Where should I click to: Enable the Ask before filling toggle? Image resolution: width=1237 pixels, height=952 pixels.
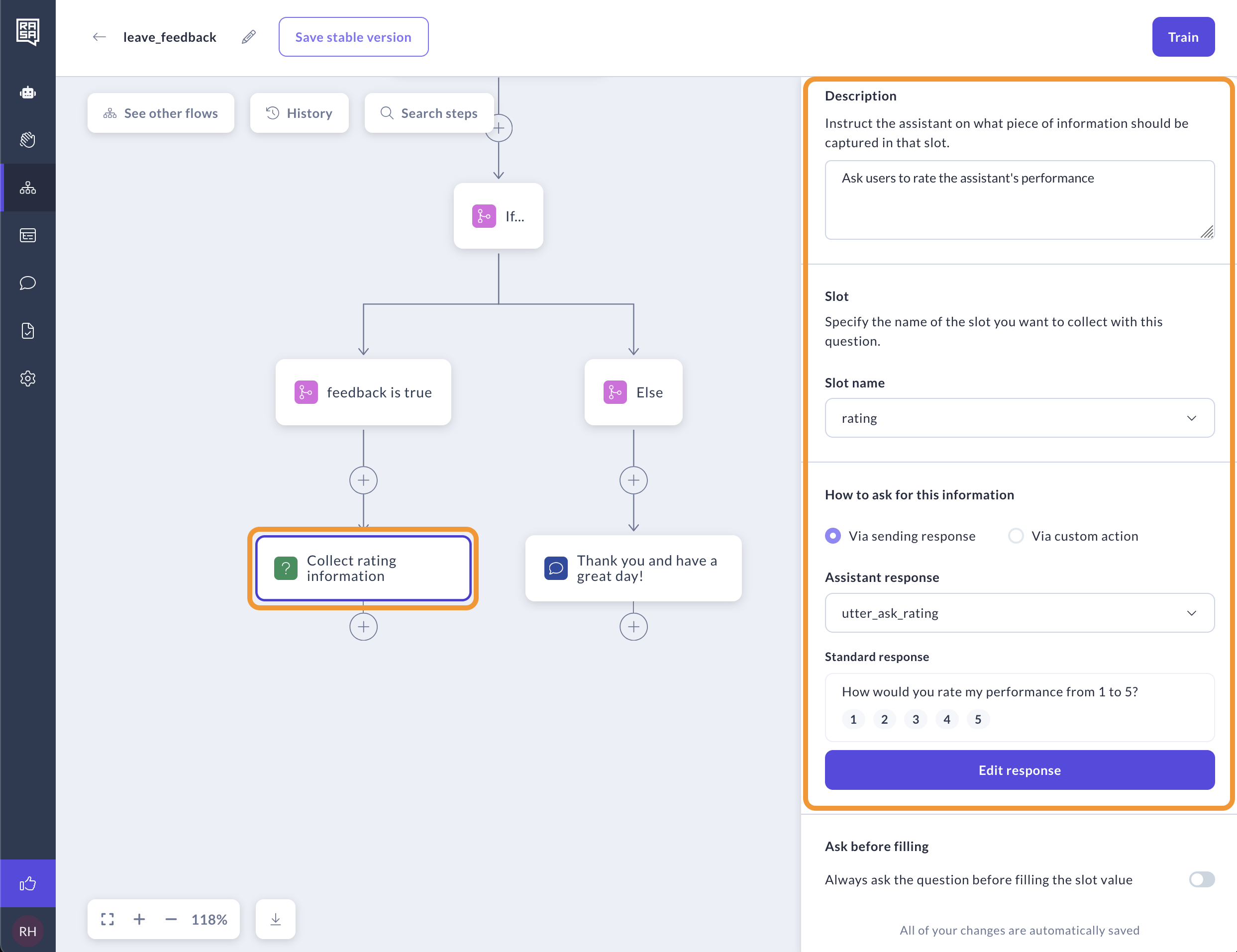point(1201,879)
